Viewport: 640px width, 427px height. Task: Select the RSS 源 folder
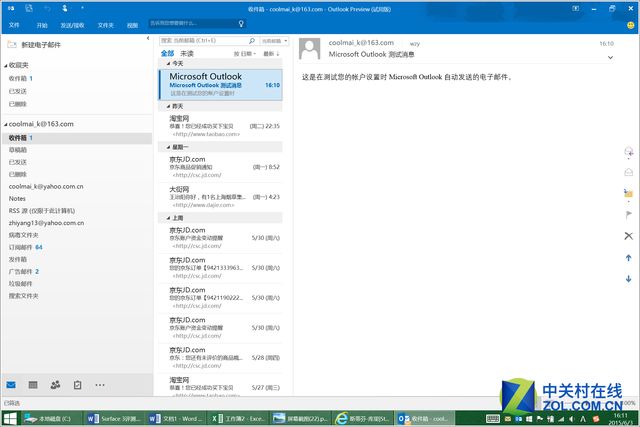[x=42, y=211]
